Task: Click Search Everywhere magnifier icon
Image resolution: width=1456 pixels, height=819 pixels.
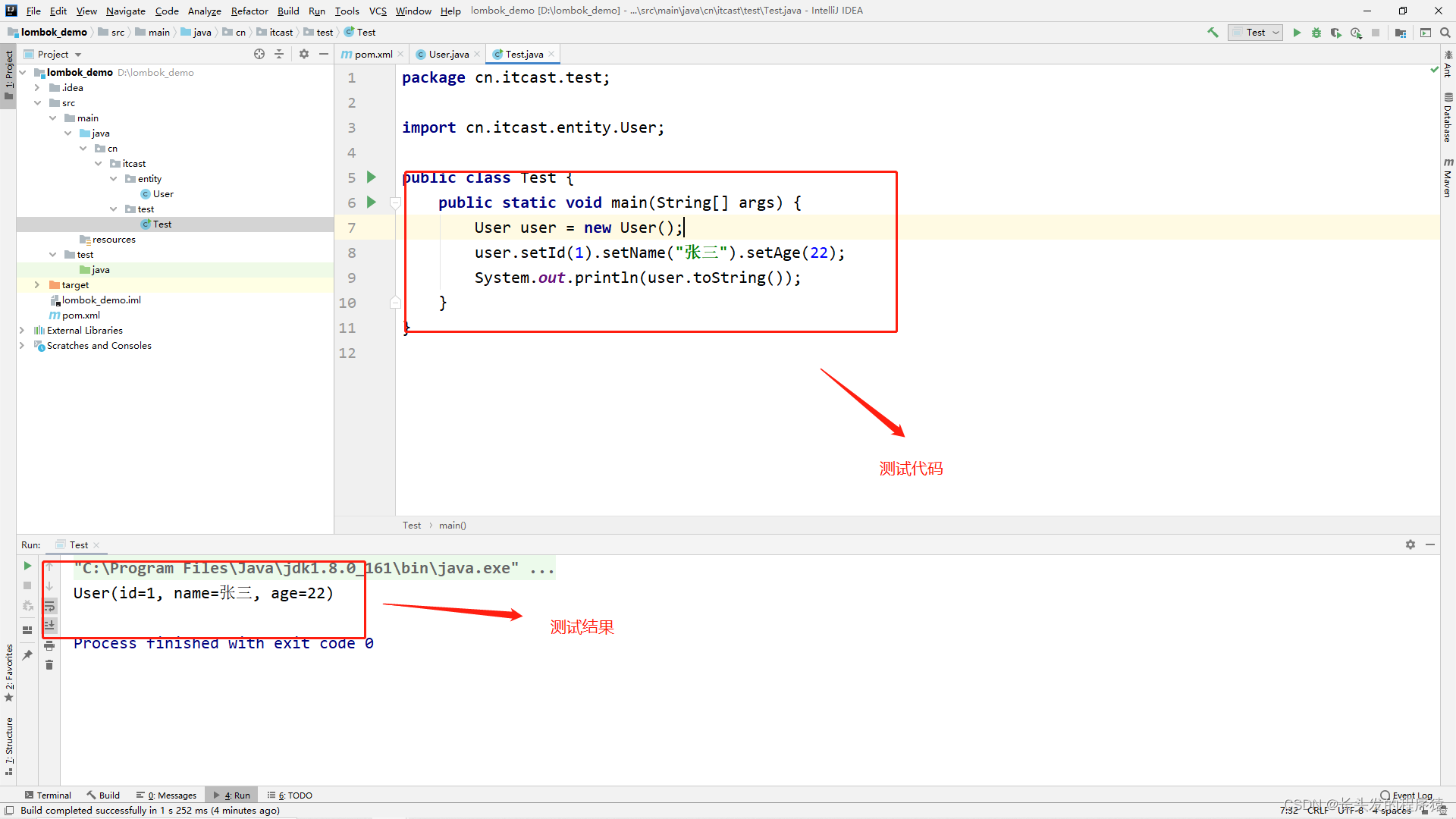Action: coord(1445,33)
